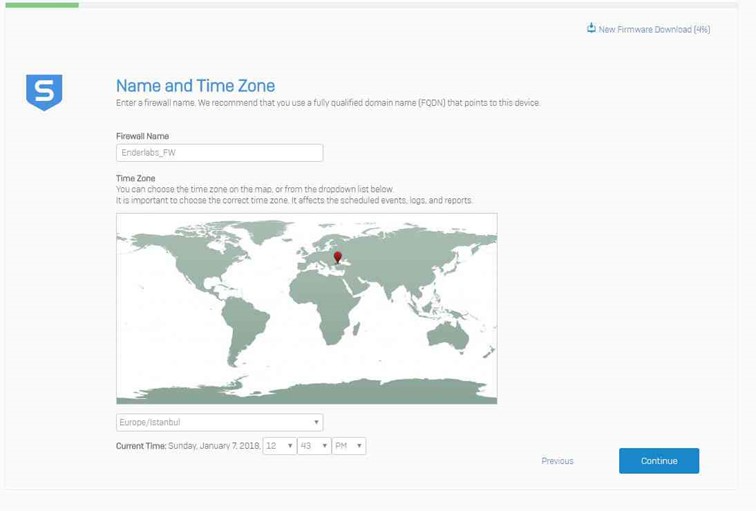Click the green setup progress bar at top
The height and width of the screenshot is (511, 756).
40,4
